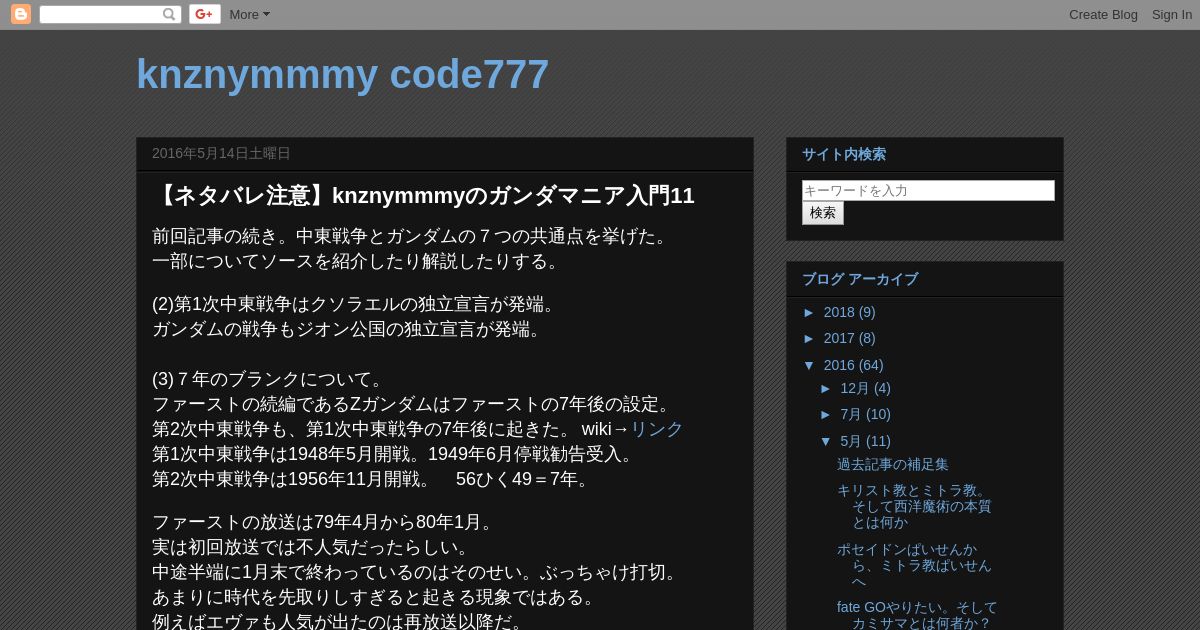This screenshot has height=630, width=1200.
Task: Open the knznymmmy code777 blog title
Action: pos(342,74)
